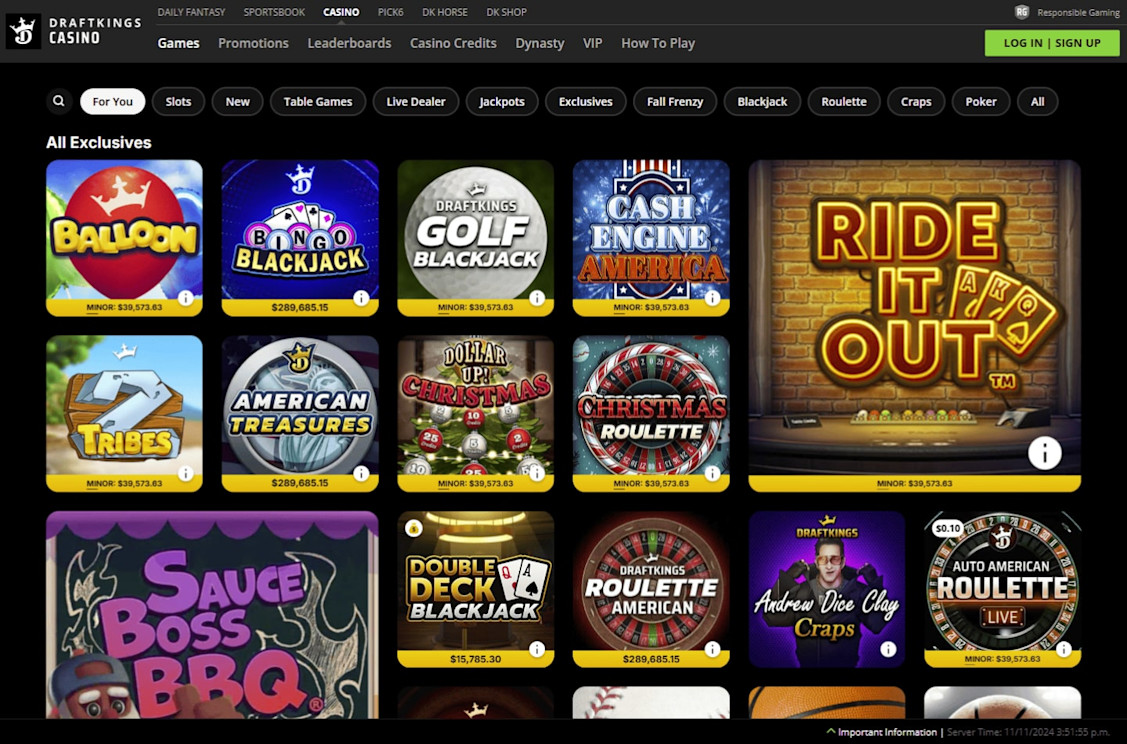1127x744 pixels.
Task: Click Responsible Gaming link
Action: click(x=1078, y=12)
